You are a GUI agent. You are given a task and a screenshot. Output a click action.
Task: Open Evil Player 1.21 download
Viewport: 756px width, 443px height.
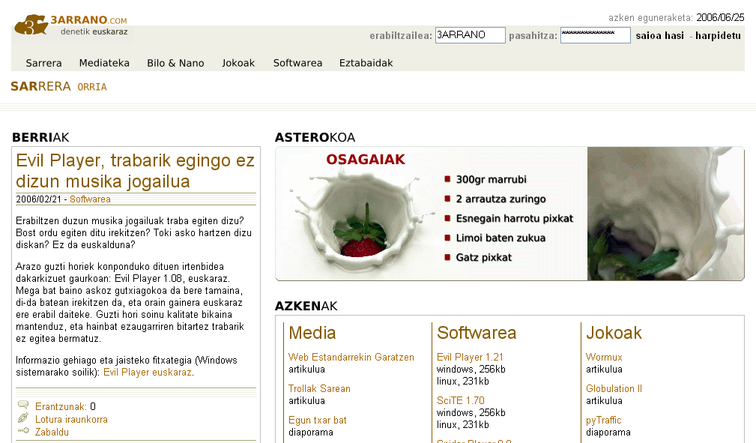pyautogui.click(x=470, y=357)
